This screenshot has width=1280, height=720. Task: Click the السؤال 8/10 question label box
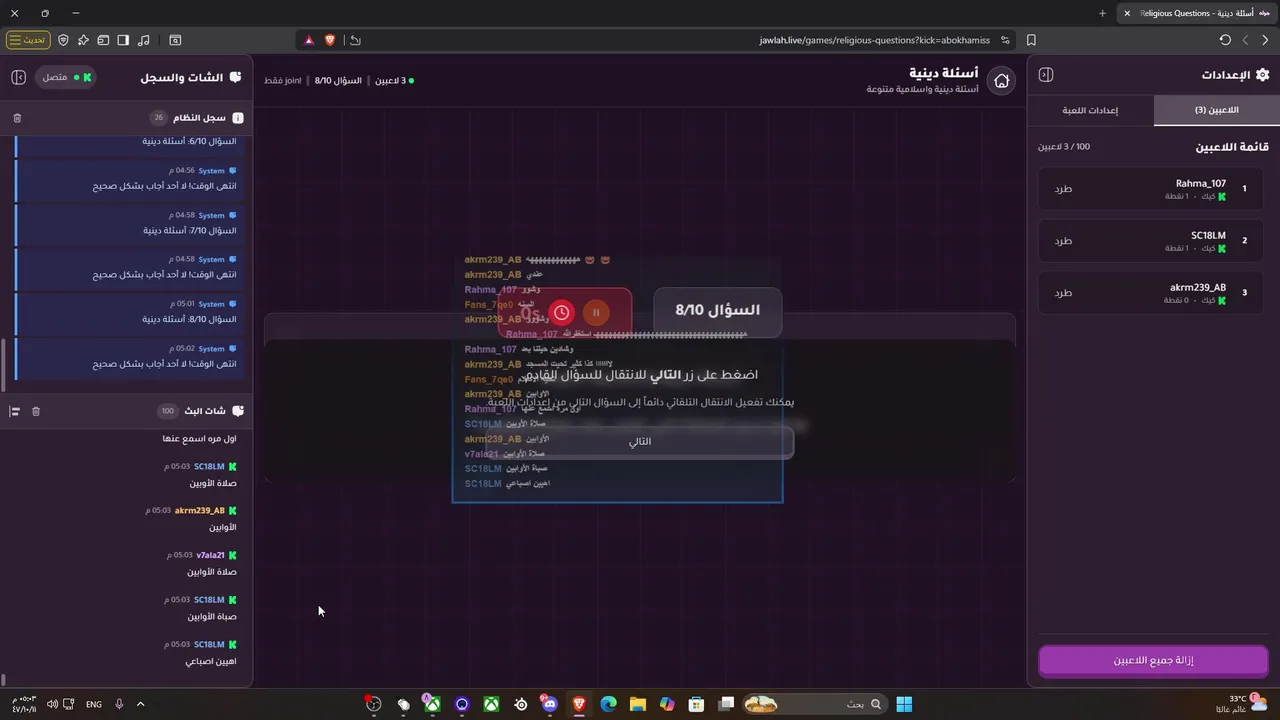[717, 310]
